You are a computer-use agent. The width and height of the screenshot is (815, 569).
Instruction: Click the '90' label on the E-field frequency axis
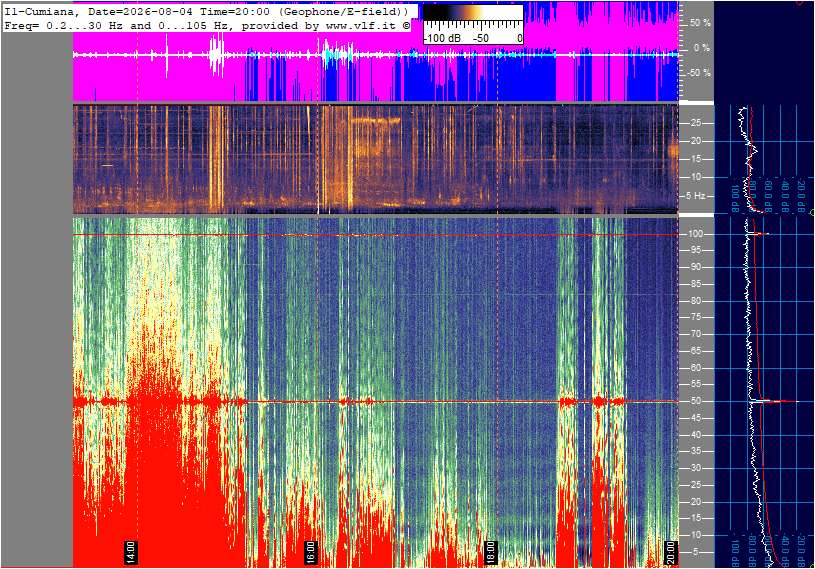point(694,267)
